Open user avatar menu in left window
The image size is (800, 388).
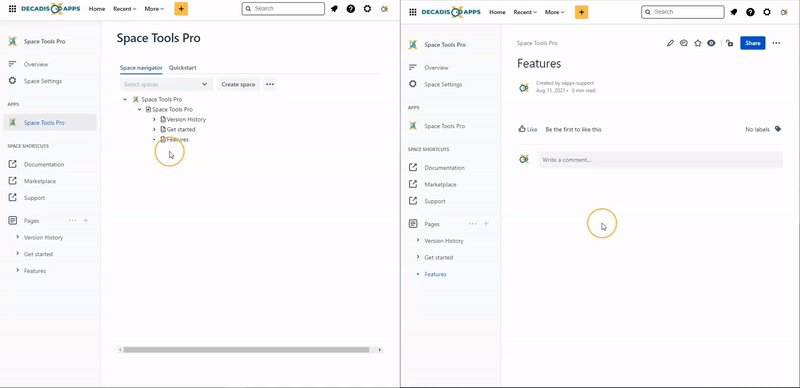coord(385,9)
